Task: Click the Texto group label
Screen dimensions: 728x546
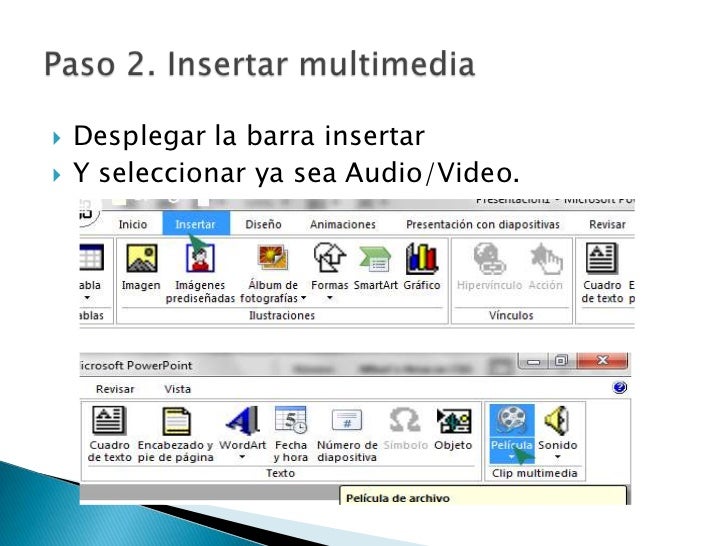Action: tap(280, 473)
